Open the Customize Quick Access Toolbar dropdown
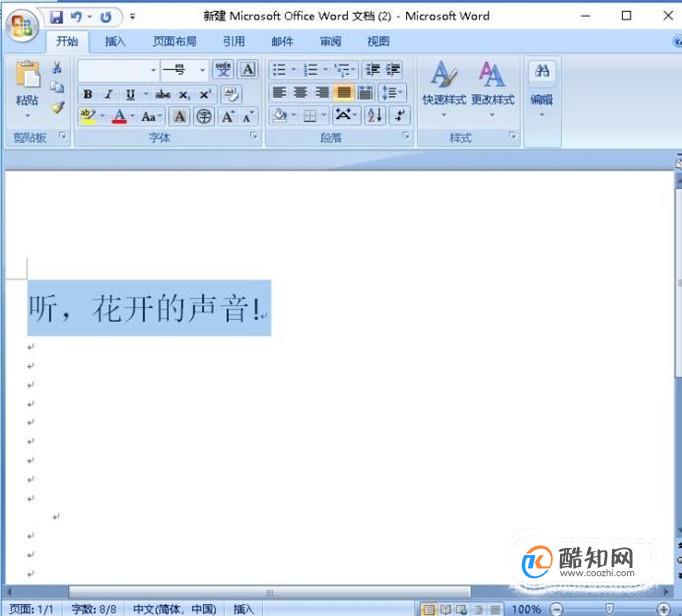This screenshot has height=616, width=682. click(132, 17)
